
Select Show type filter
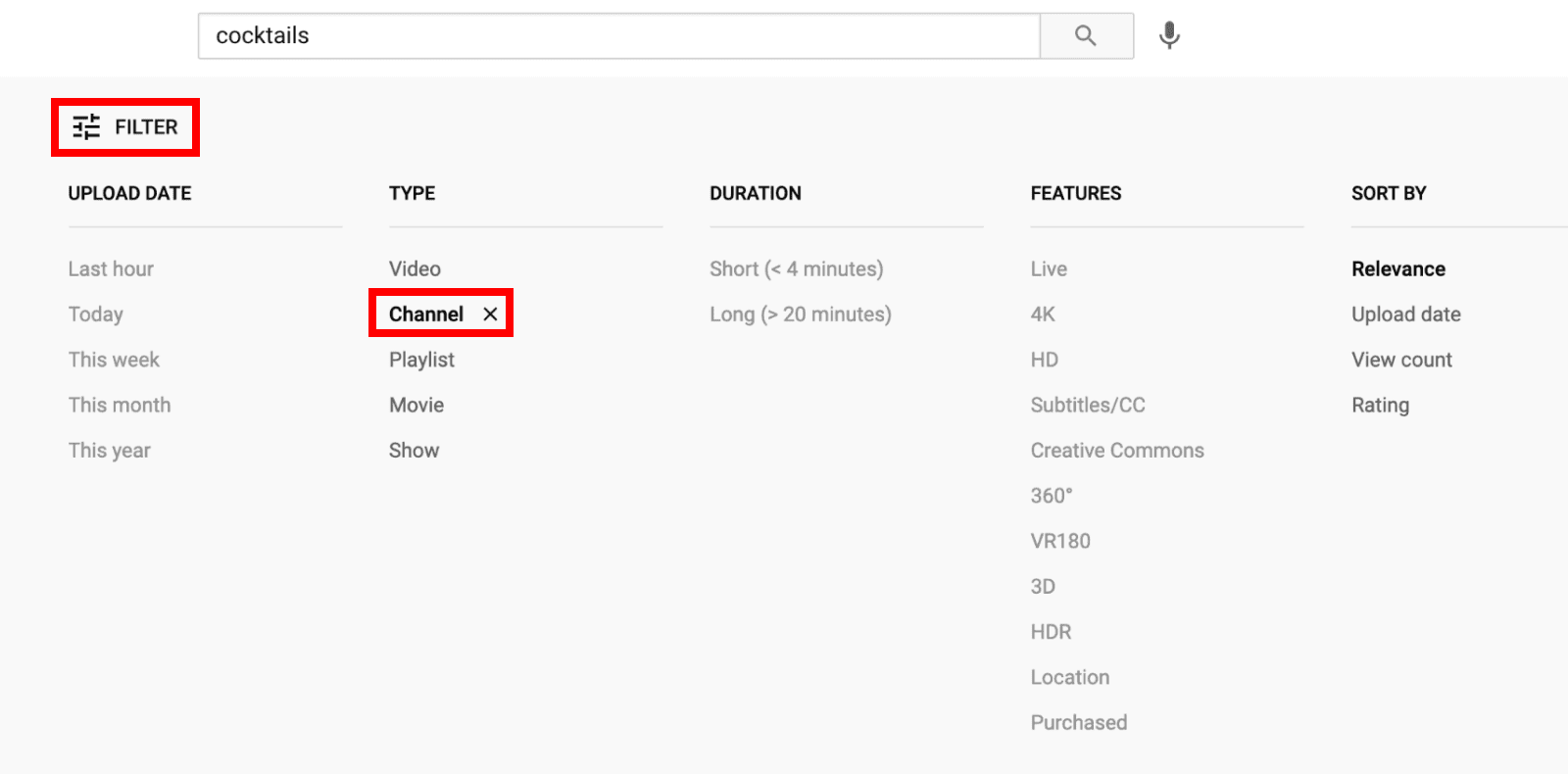(x=414, y=451)
